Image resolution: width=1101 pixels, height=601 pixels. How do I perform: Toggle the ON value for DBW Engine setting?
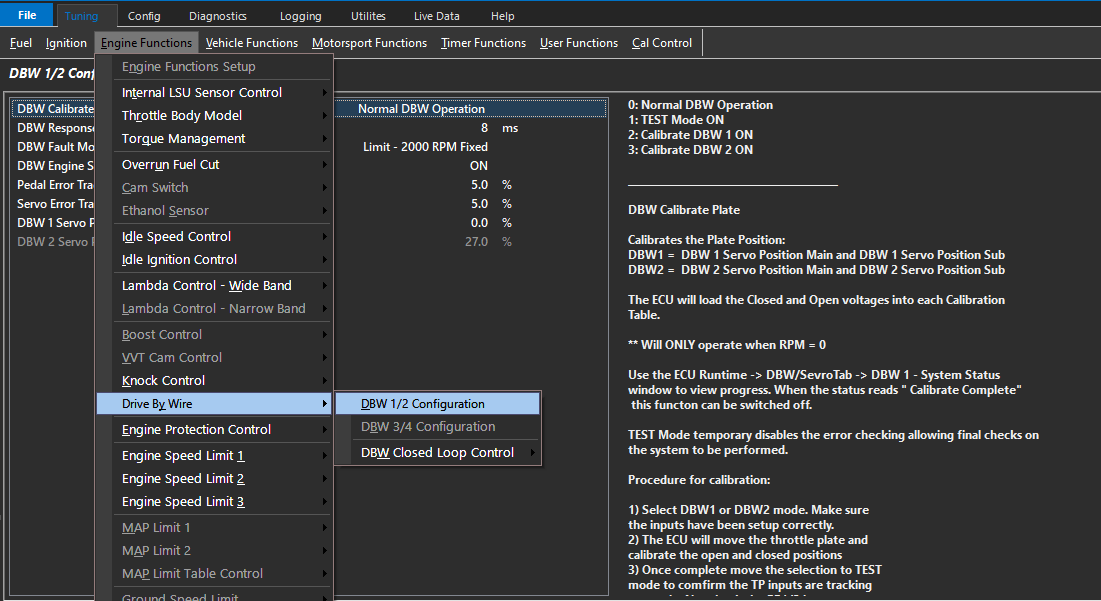click(x=478, y=166)
